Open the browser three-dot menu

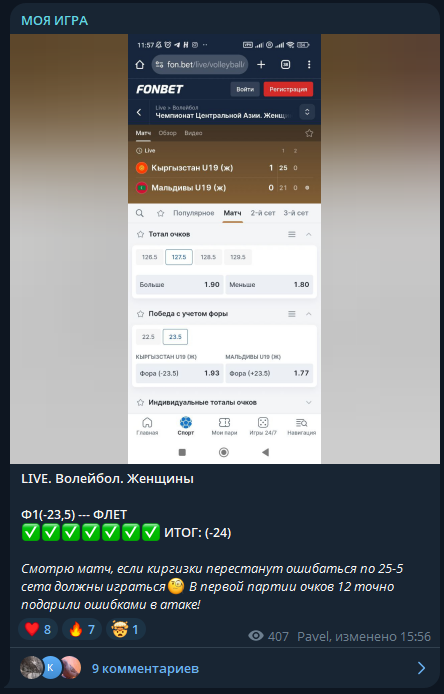309,65
